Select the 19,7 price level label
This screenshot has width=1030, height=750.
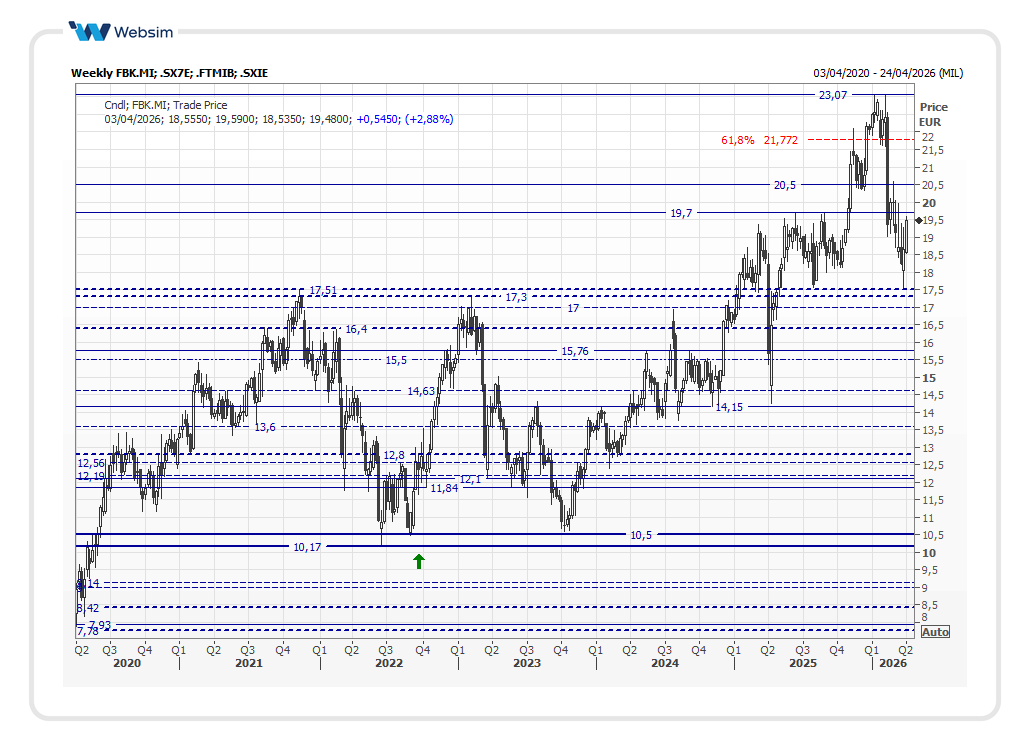point(681,213)
